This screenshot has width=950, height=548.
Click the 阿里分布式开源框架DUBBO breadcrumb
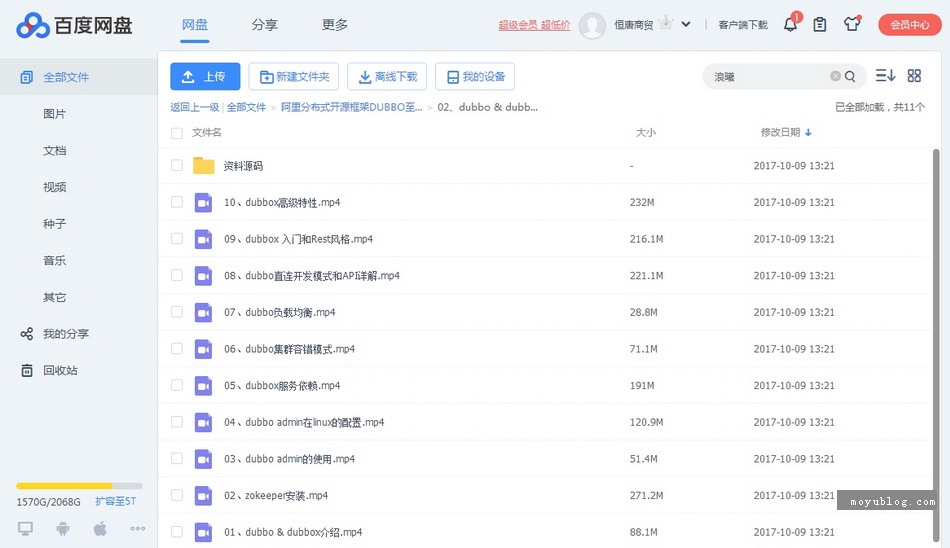point(351,107)
